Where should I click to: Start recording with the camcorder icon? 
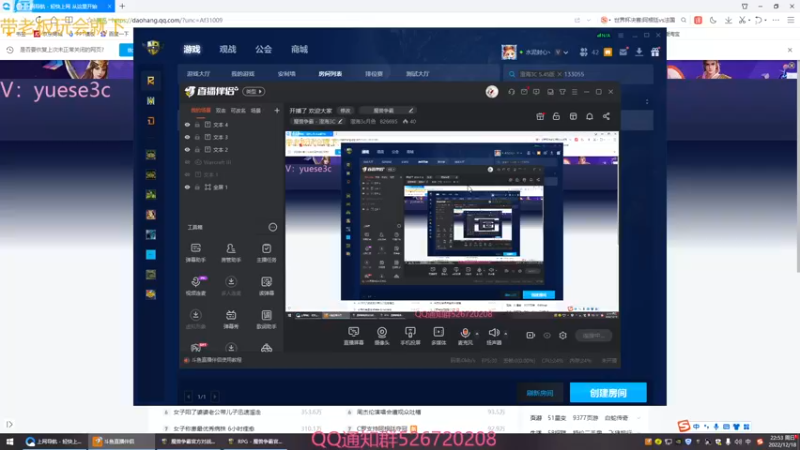point(531,335)
